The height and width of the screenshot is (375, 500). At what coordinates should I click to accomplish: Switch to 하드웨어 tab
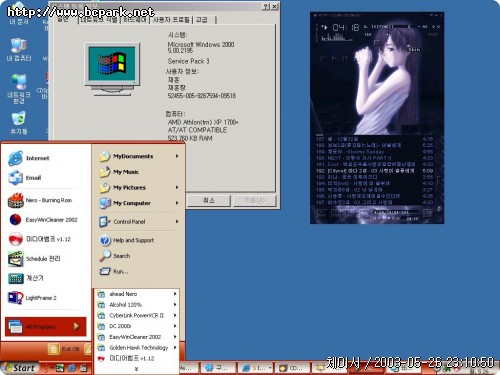click(x=134, y=20)
